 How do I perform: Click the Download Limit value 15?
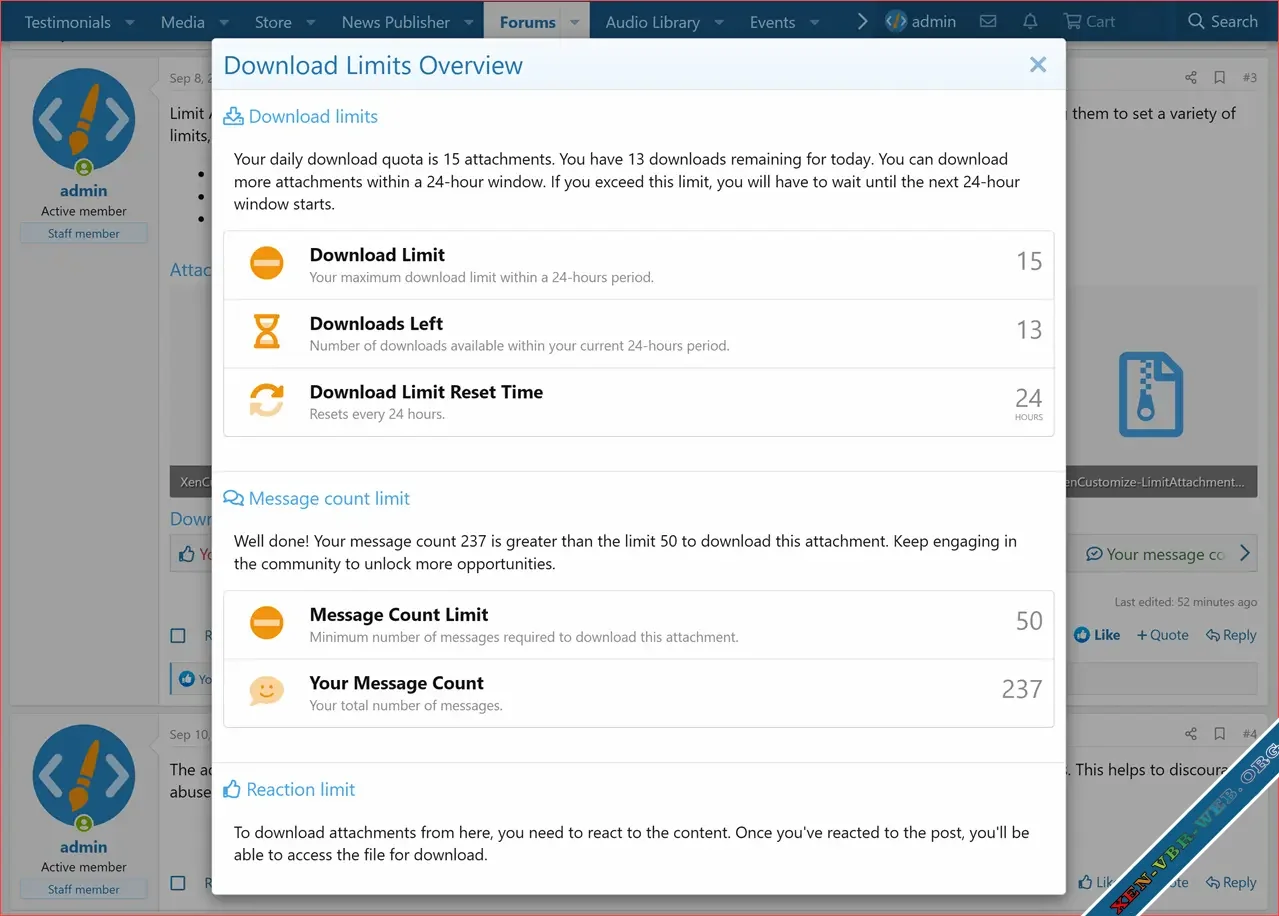coord(1029,261)
